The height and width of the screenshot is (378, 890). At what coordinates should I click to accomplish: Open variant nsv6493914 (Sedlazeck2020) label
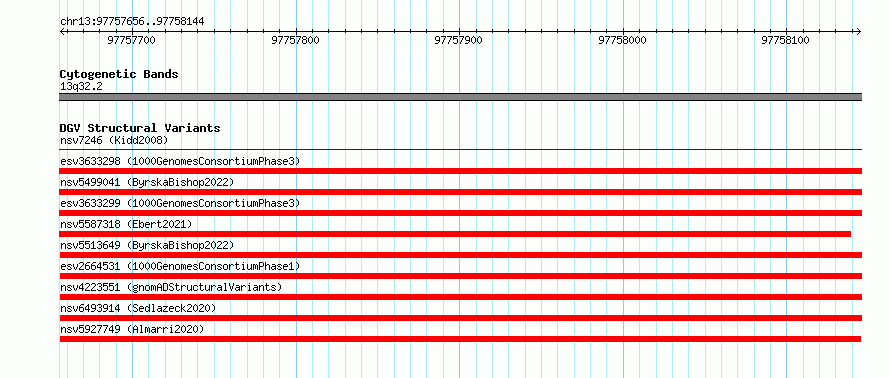[138, 308]
